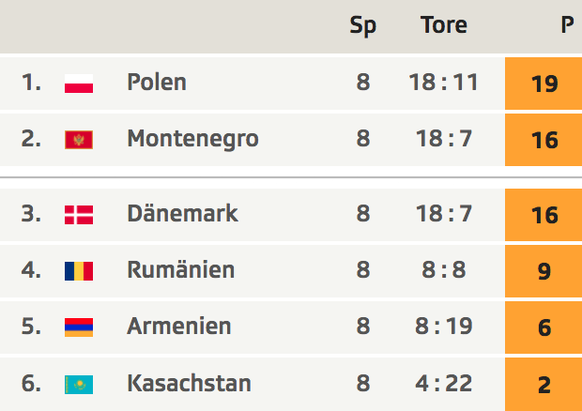
Task: Click Polen's orange 19 points cell
Action: click(543, 84)
